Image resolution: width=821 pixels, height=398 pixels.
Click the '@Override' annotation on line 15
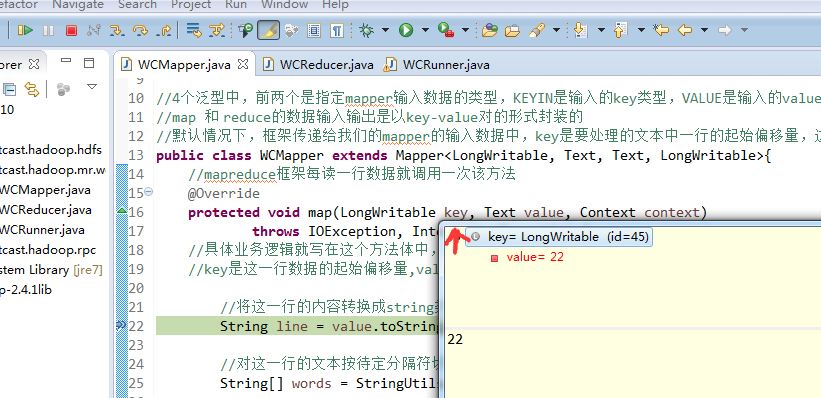(224, 193)
